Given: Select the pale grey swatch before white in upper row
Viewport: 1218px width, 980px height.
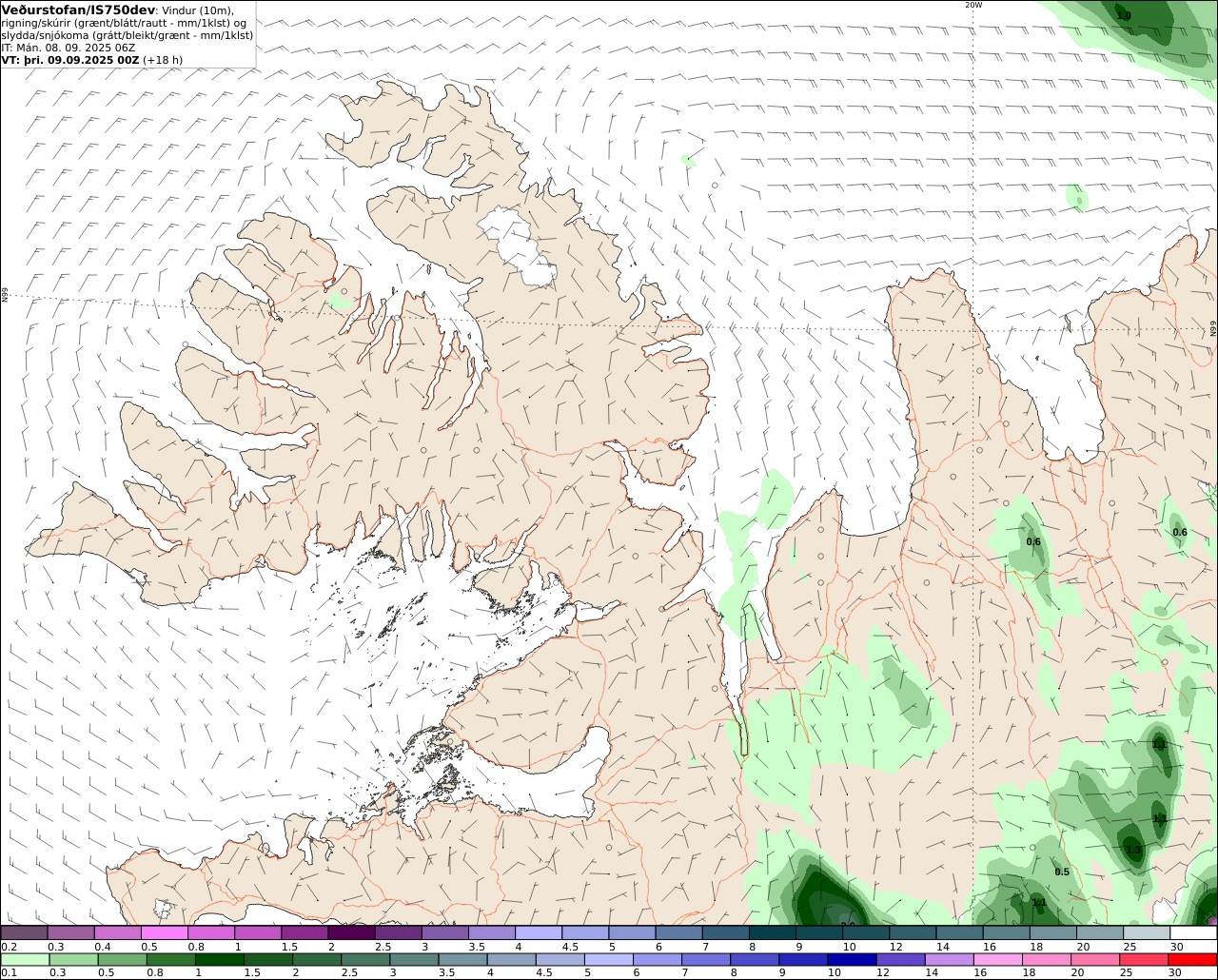Looking at the screenshot, I should click(x=1148, y=933).
